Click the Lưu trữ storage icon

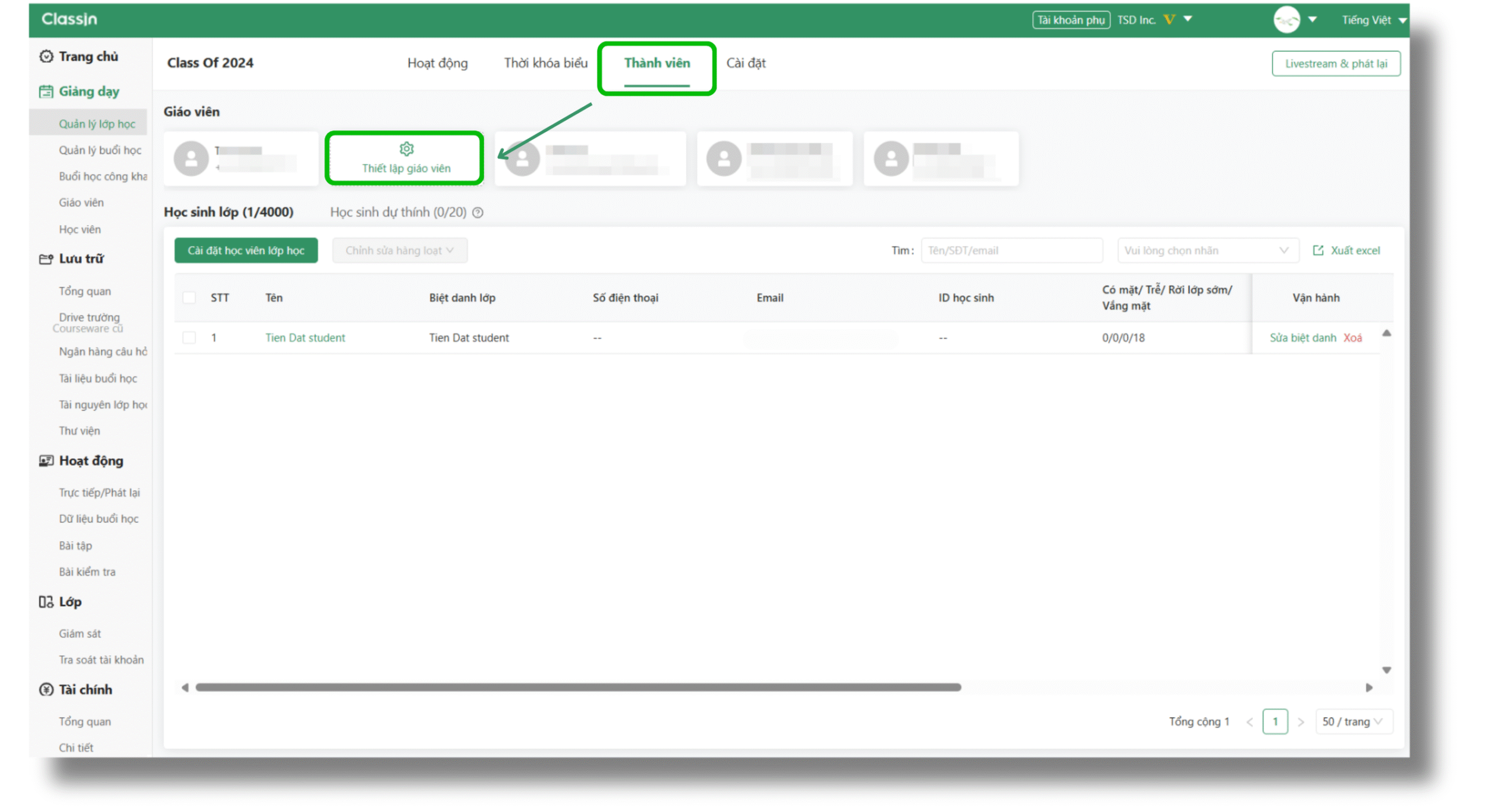click(x=46, y=259)
